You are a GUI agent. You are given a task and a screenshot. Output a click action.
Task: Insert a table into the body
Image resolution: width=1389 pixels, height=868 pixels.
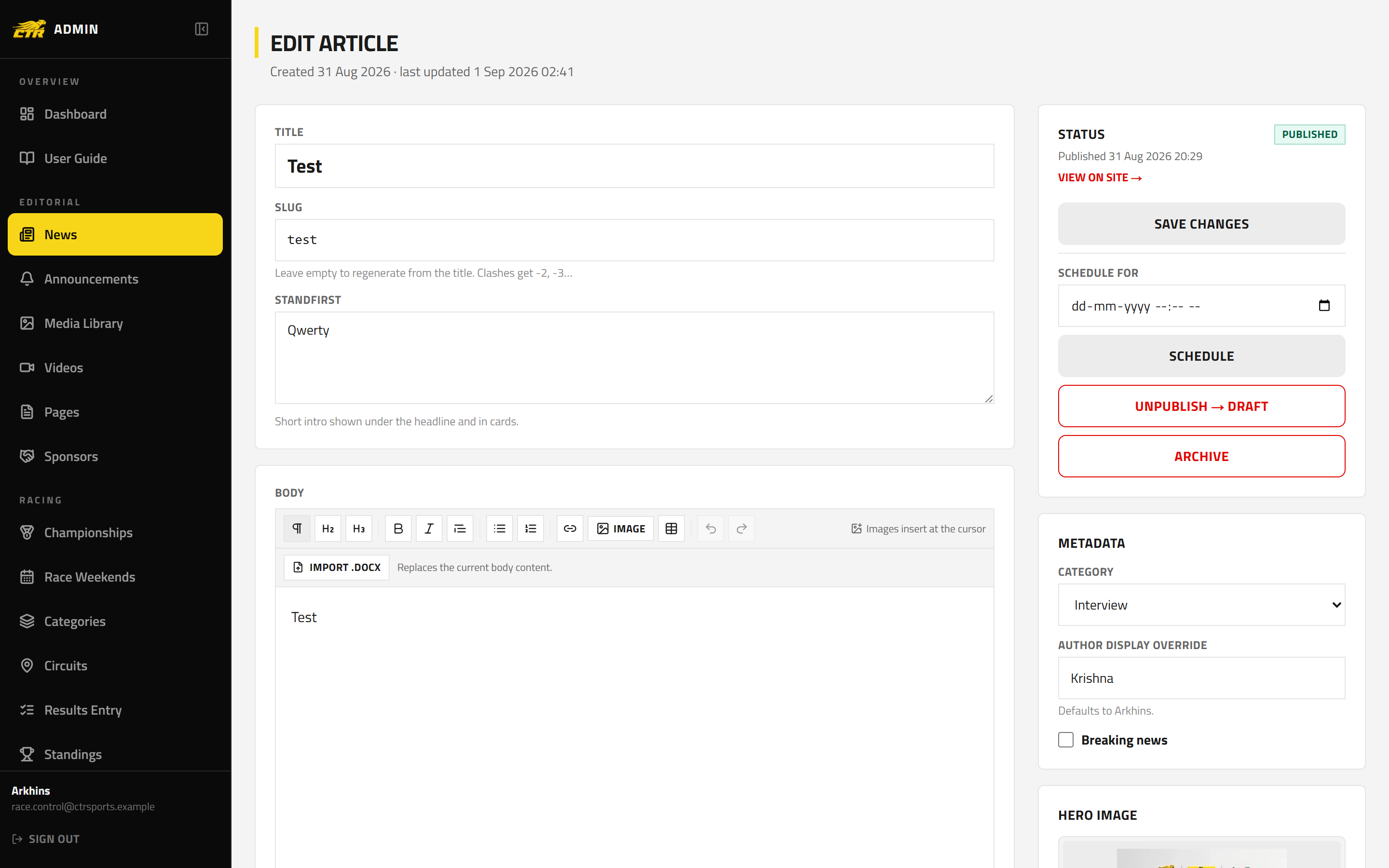coord(671,528)
